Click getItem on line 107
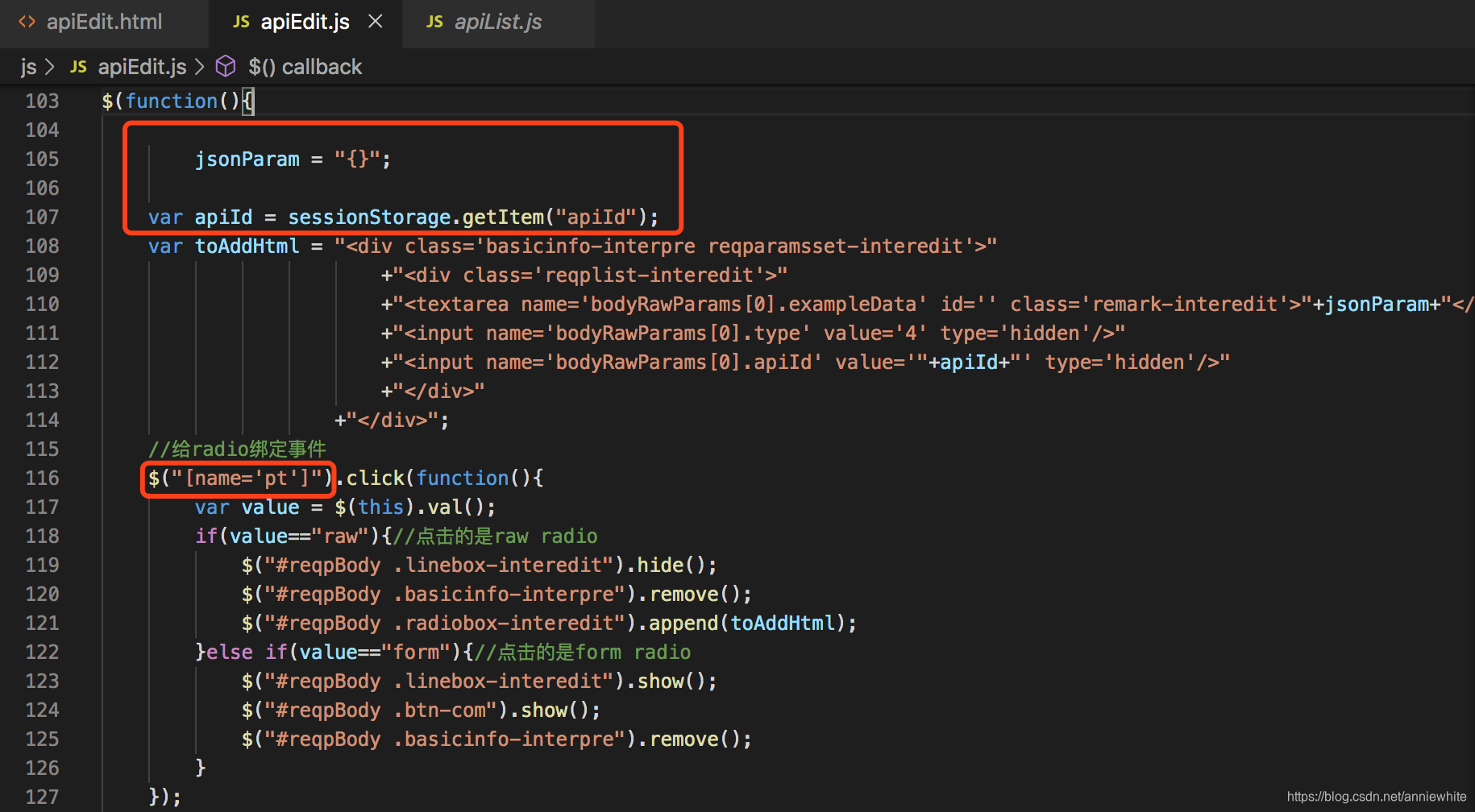Screen dimensions: 1475x812 [x=503, y=217]
